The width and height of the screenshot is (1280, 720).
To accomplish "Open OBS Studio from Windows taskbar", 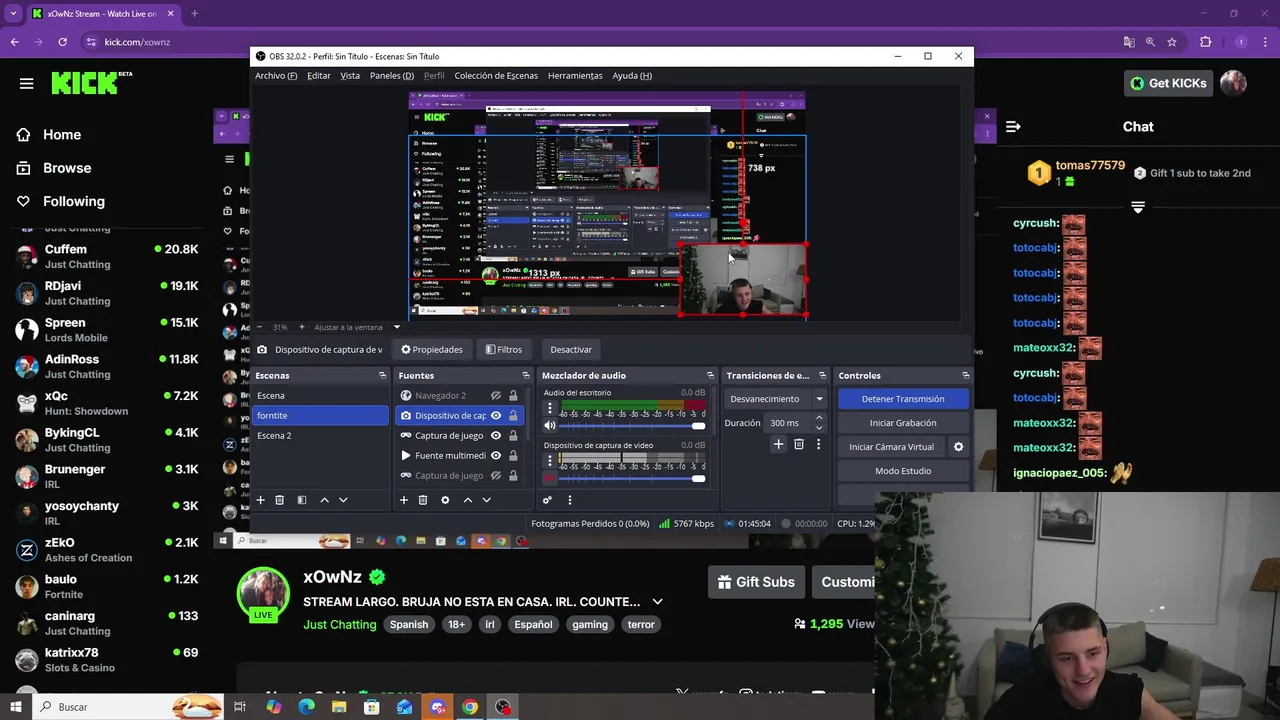I will pyautogui.click(x=502, y=707).
